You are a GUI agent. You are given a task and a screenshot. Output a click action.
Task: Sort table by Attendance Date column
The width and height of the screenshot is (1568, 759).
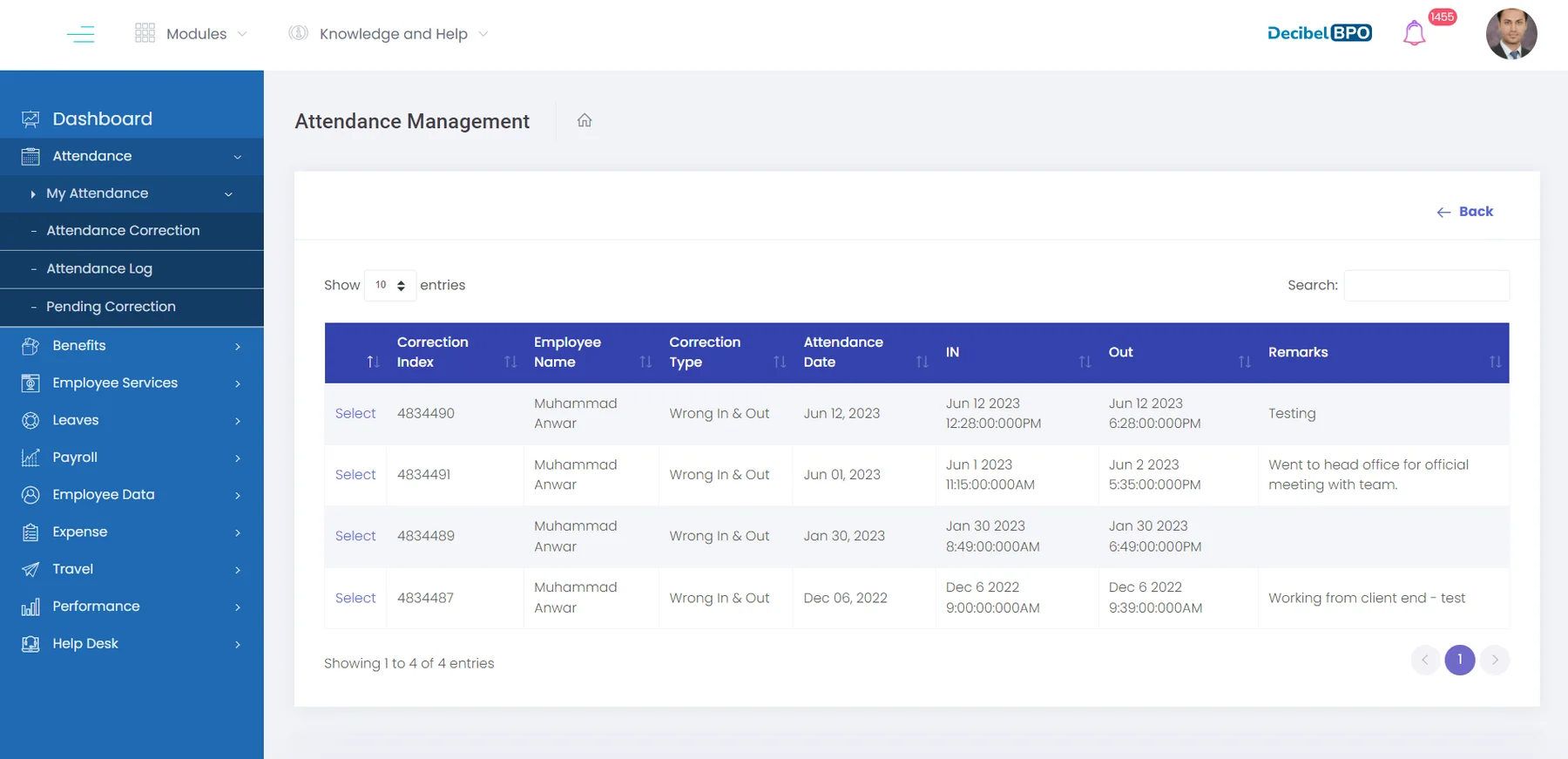pos(864,353)
